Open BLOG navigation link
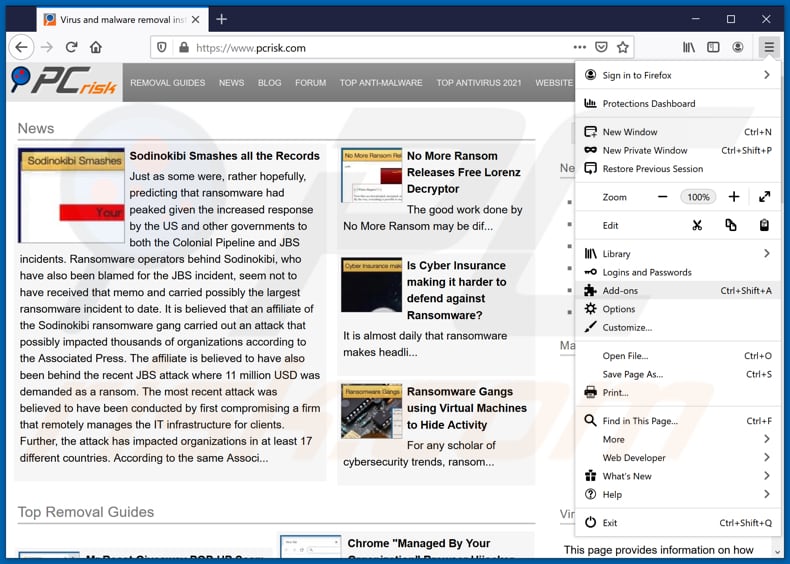This screenshot has height=564, width=790. [270, 83]
